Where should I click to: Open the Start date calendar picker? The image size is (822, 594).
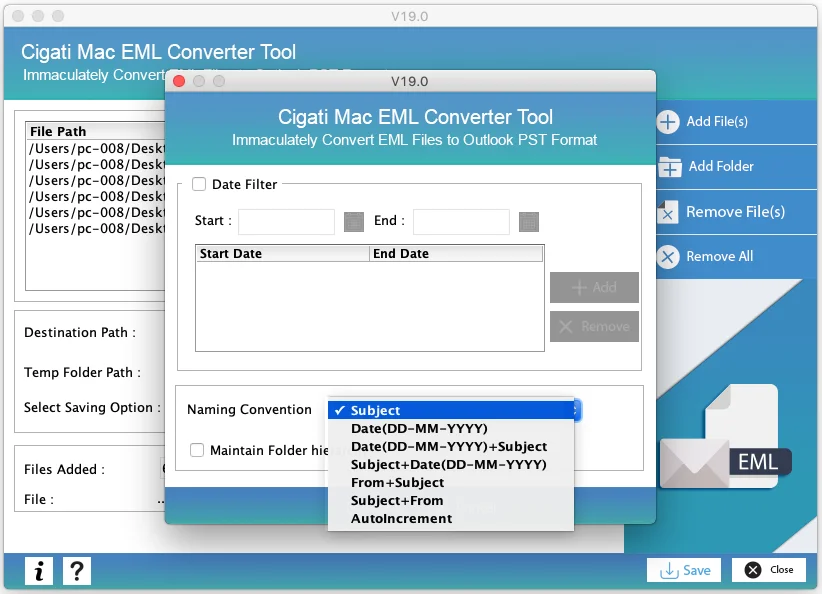354,221
